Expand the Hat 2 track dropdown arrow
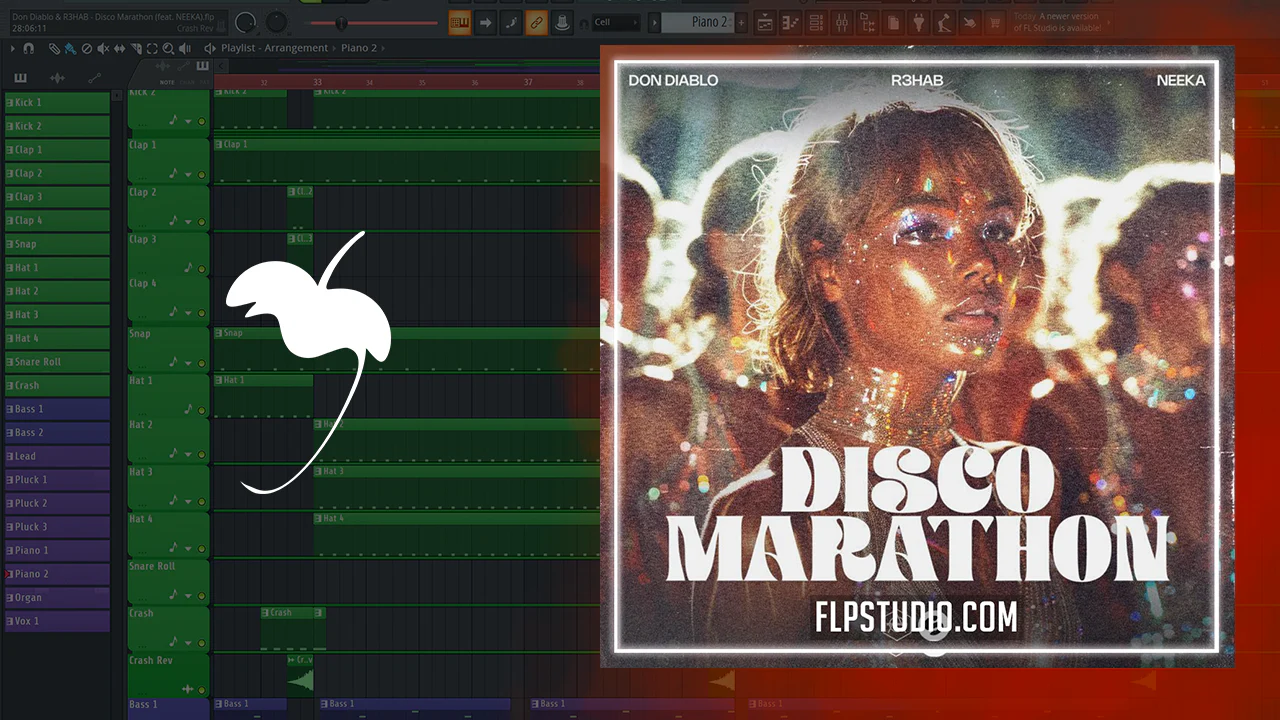The width and height of the screenshot is (1280, 720). (x=187, y=454)
